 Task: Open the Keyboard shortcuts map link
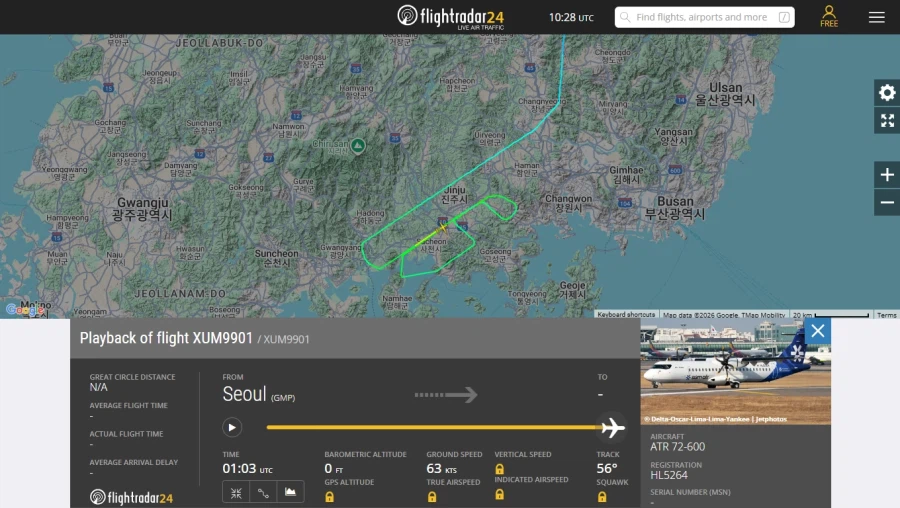pos(626,315)
